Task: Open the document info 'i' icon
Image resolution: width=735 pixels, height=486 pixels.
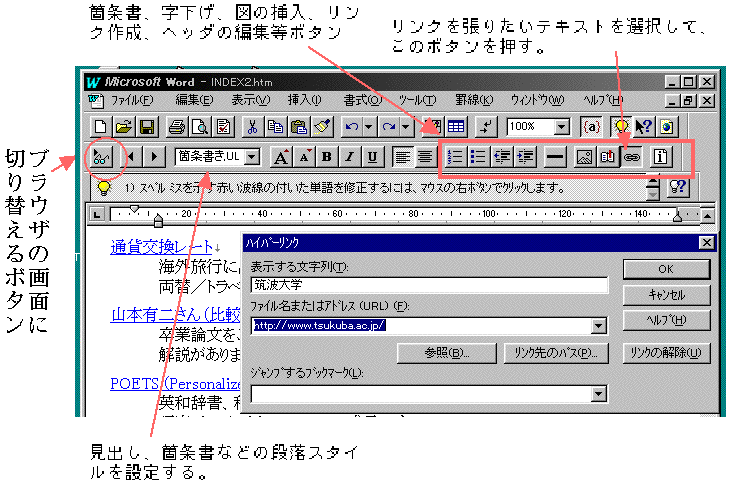Action: point(660,157)
